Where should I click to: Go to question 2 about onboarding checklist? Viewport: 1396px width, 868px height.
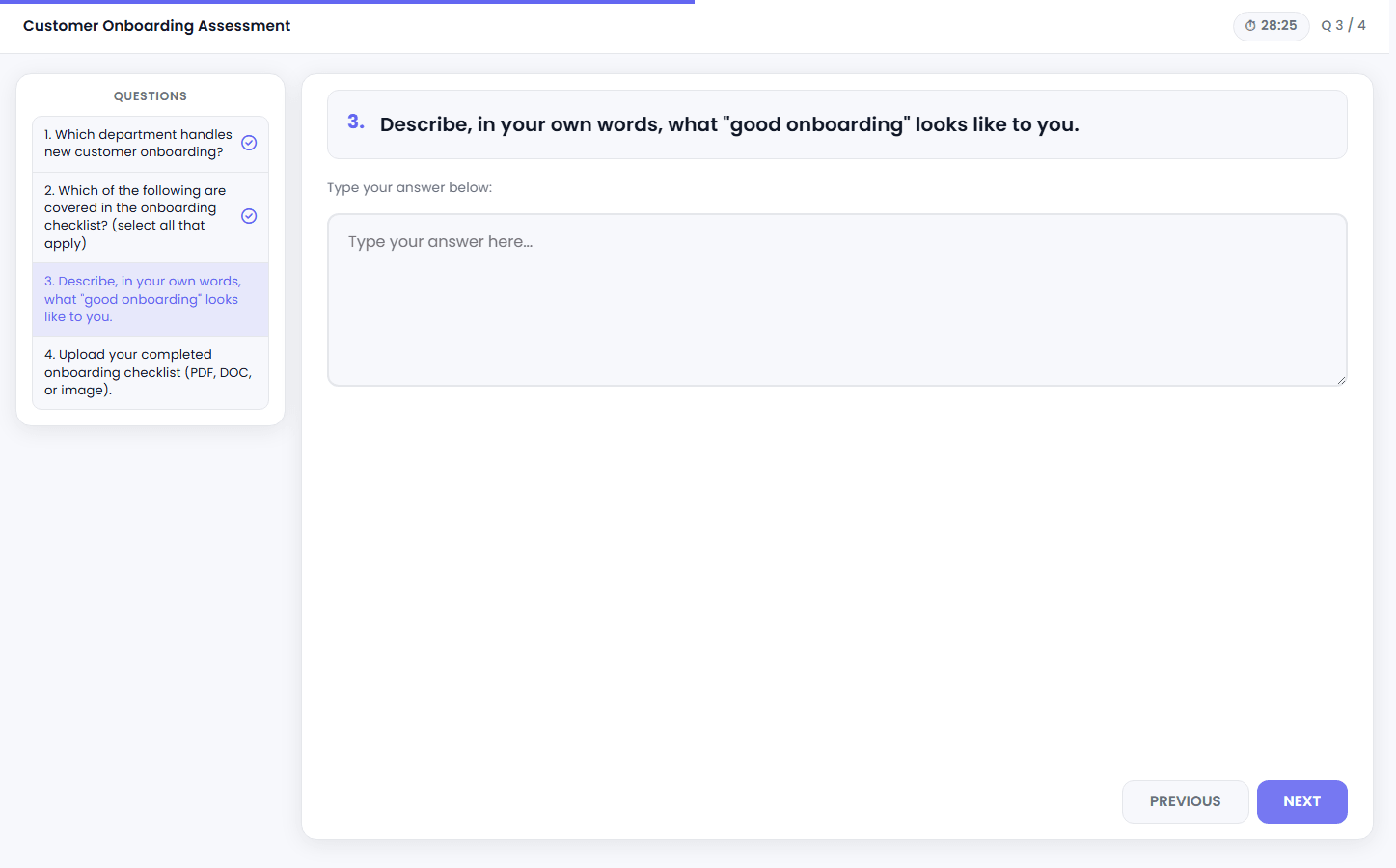coord(151,217)
